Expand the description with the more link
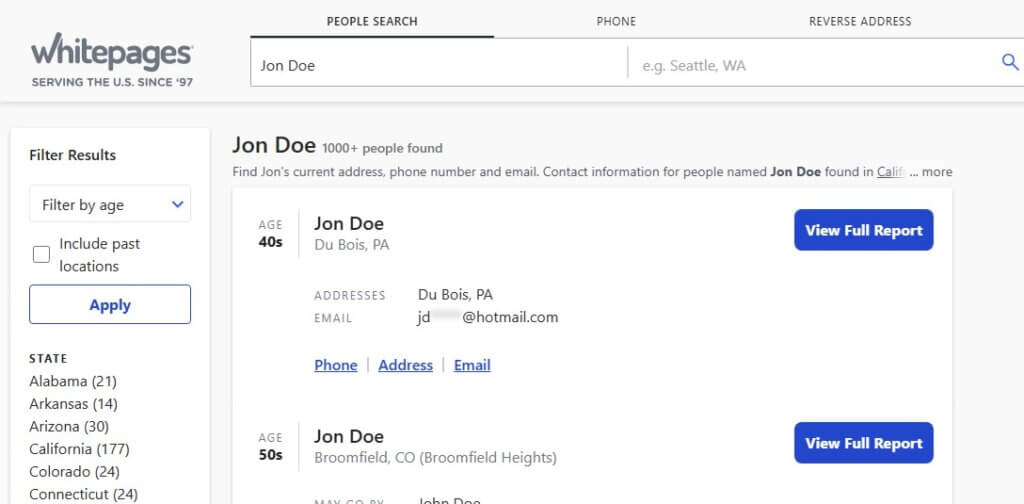This screenshot has width=1024, height=504. [937, 172]
